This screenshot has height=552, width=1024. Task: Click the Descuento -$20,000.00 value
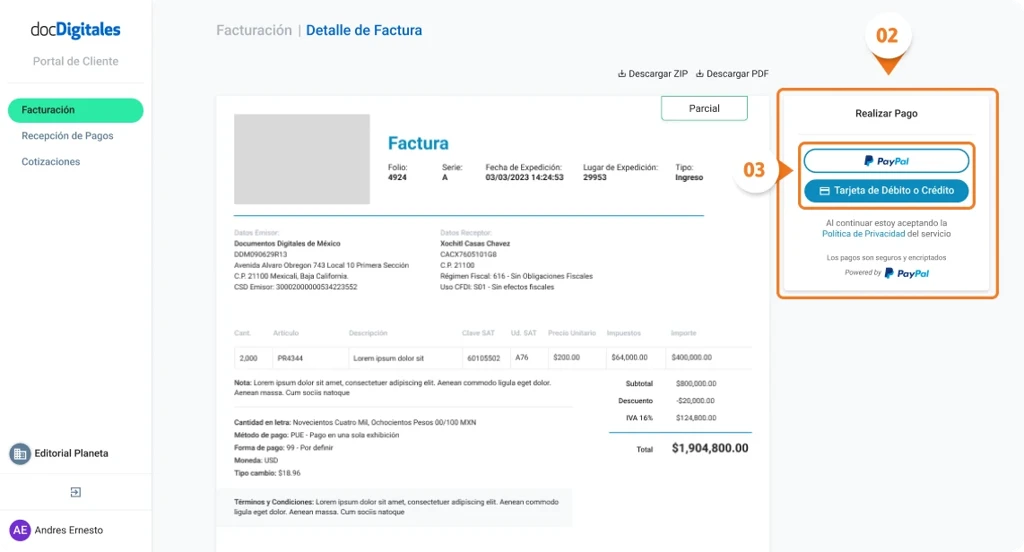click(x=695, y=400)
